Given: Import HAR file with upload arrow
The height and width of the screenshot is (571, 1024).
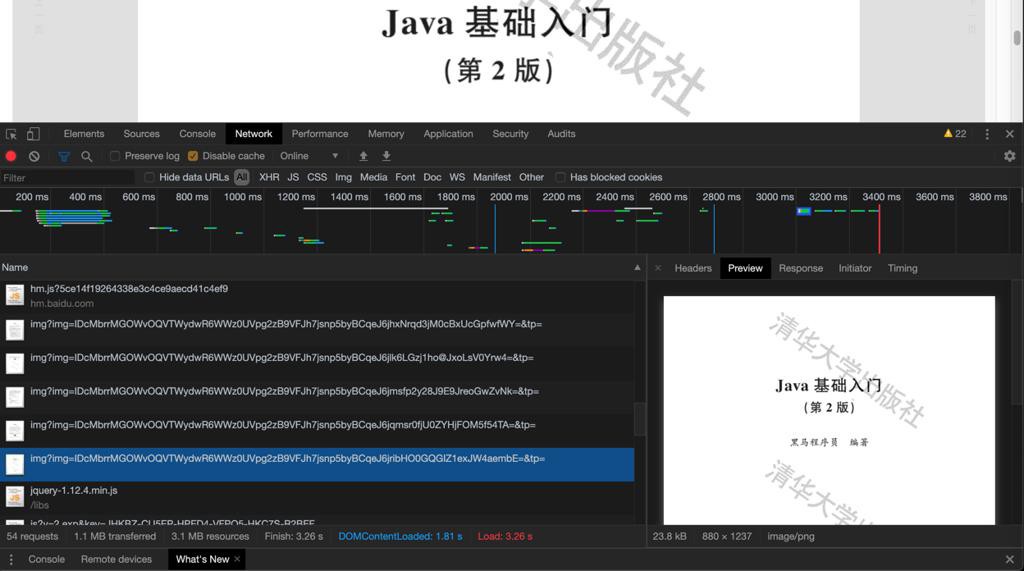Looking at the screenshot, I should click(x=364, y=156).
